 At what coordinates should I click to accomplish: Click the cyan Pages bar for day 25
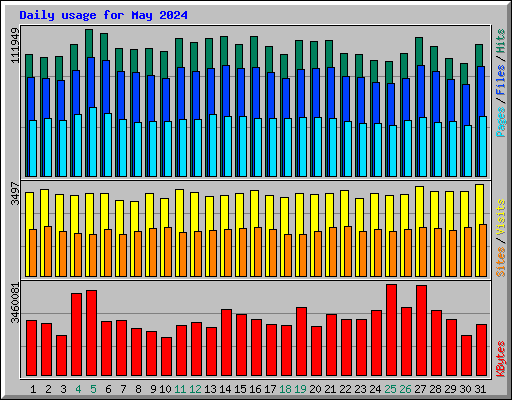pos(393,151)
